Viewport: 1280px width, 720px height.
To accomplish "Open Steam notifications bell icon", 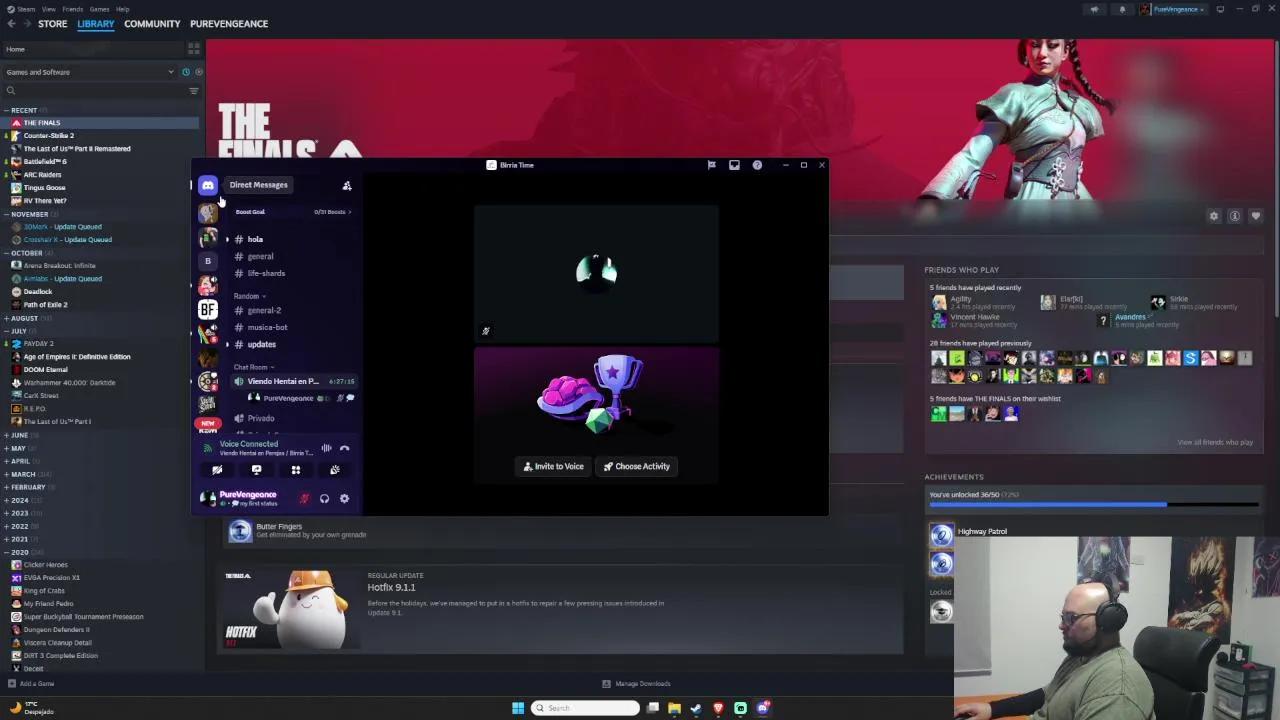I will [x=1122, y=9].
